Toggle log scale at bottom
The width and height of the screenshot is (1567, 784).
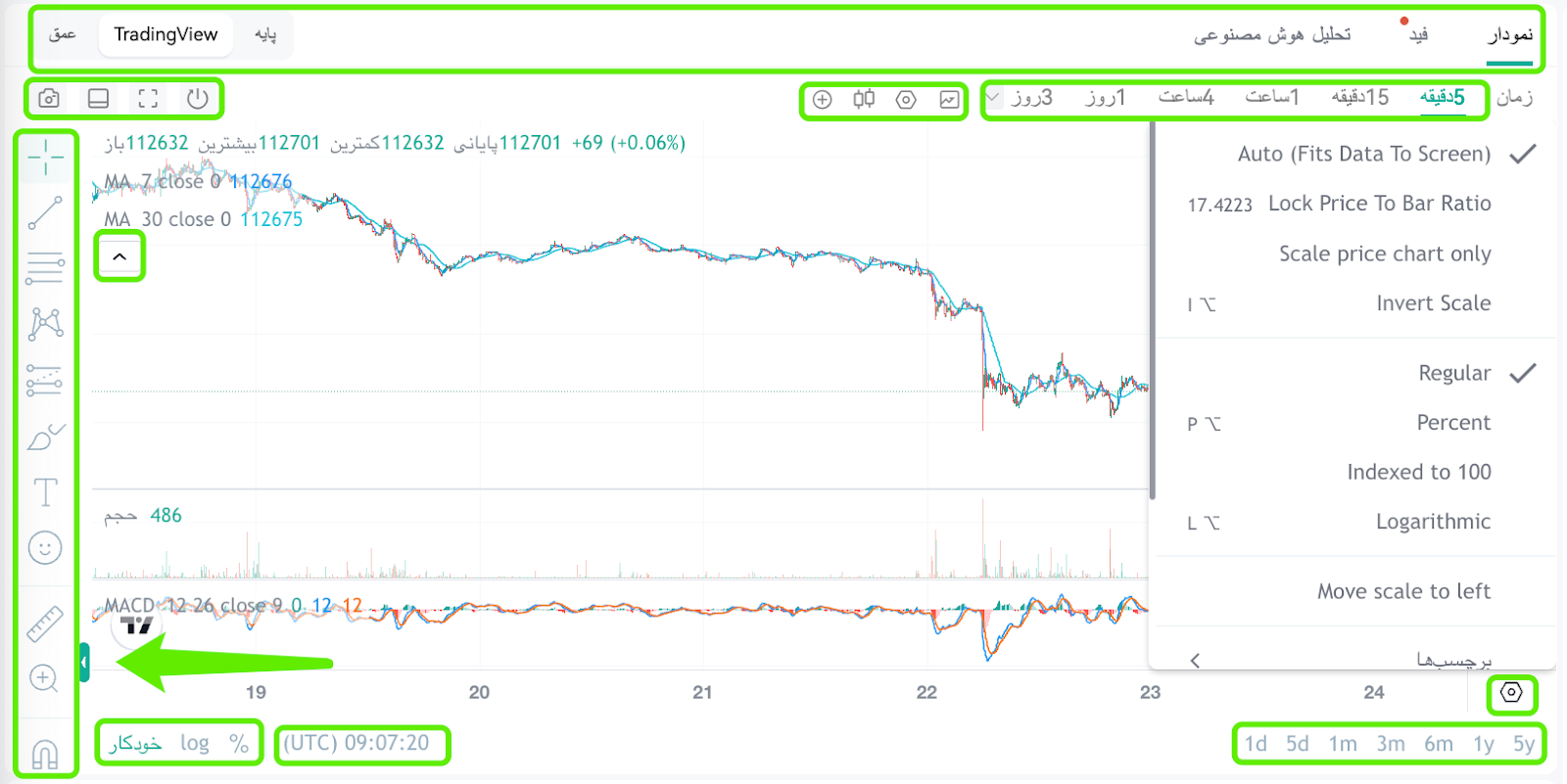(195, 743)
